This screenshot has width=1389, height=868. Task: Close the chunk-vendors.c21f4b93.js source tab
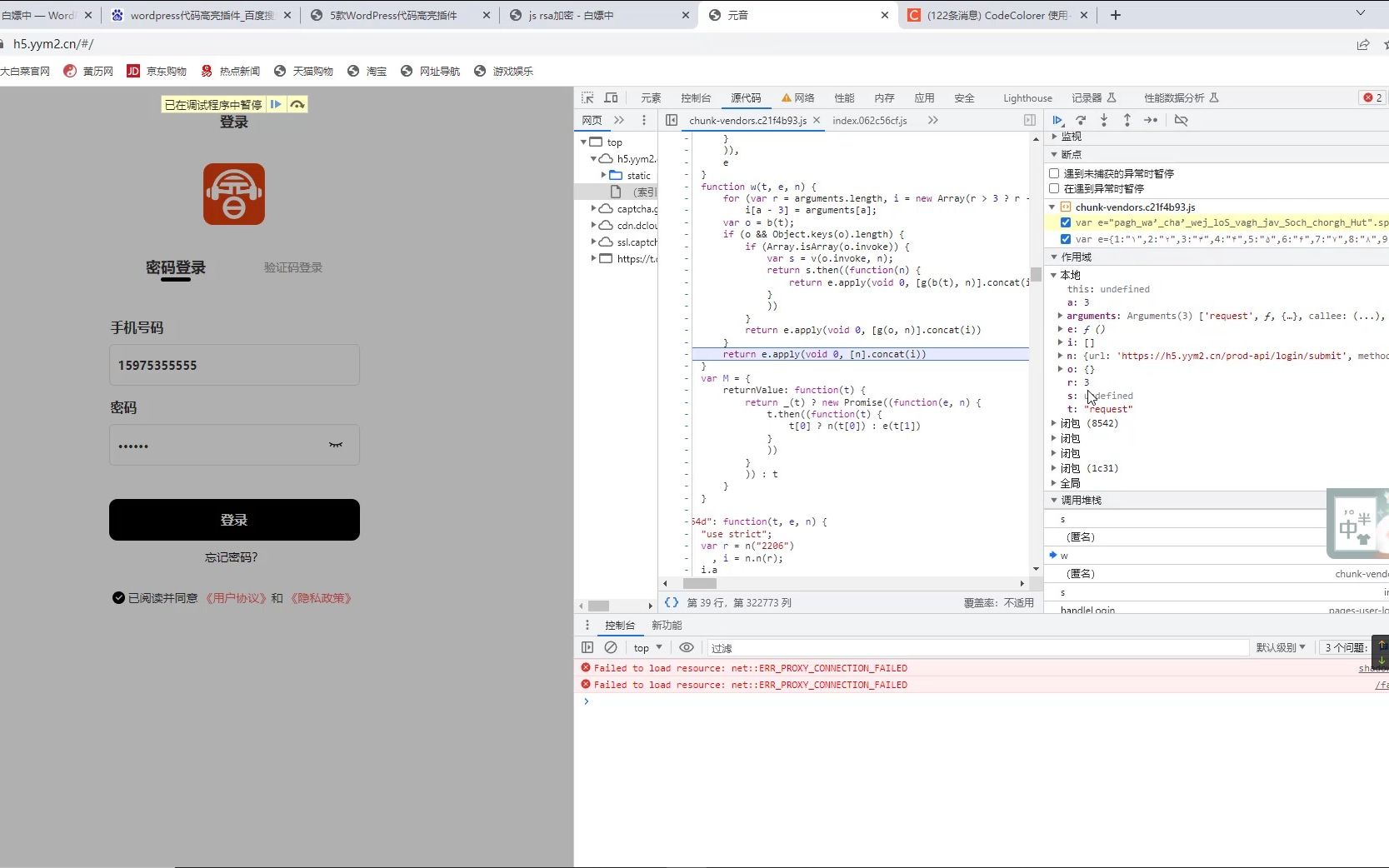click(817, 120)
